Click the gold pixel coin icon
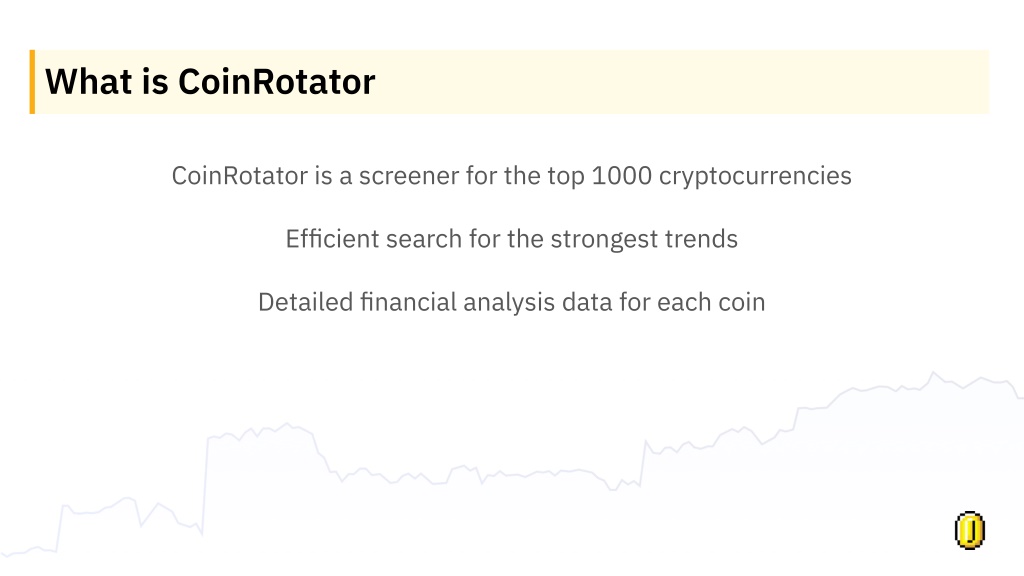 [970, 530]
